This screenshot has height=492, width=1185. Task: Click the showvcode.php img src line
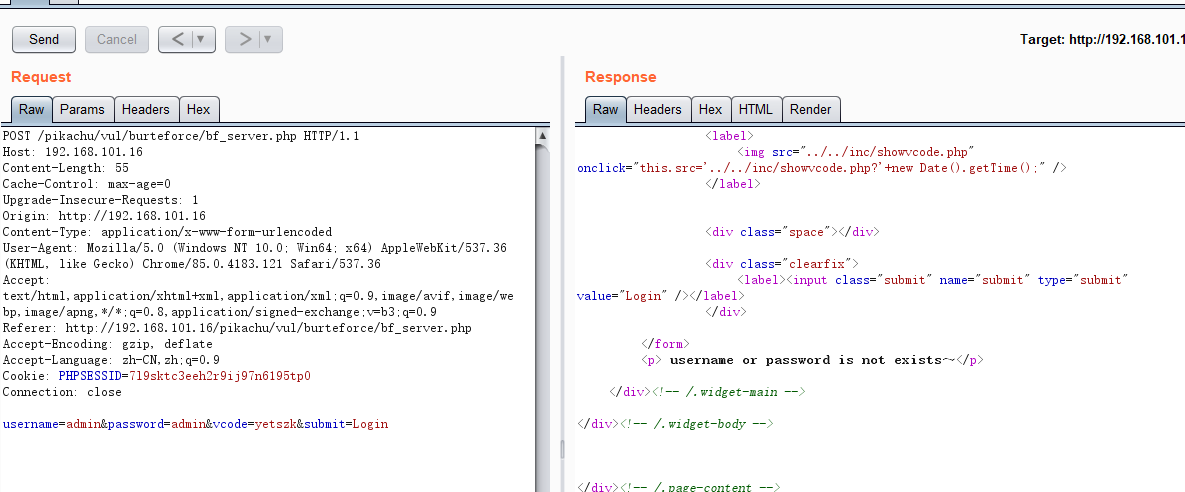tap(856, 152)
